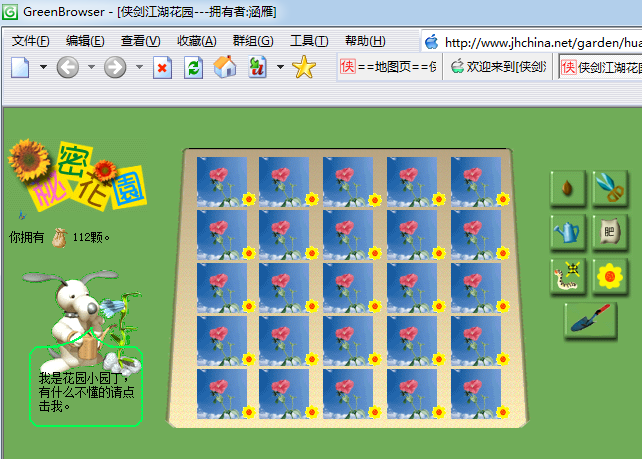Choose the fertilizer bag tool
The width and height of the screenshot is (642, 459).
tap(610, 232)
